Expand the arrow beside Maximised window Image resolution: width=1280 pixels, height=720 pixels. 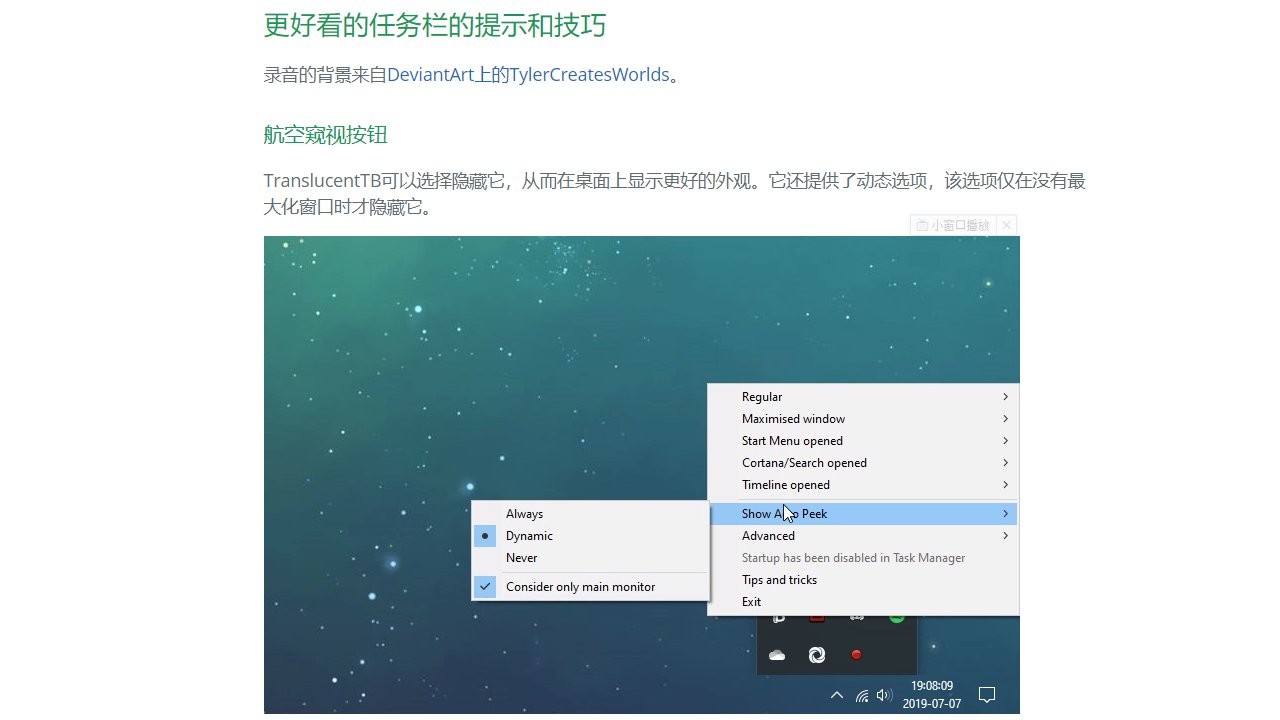(1005, 419)
